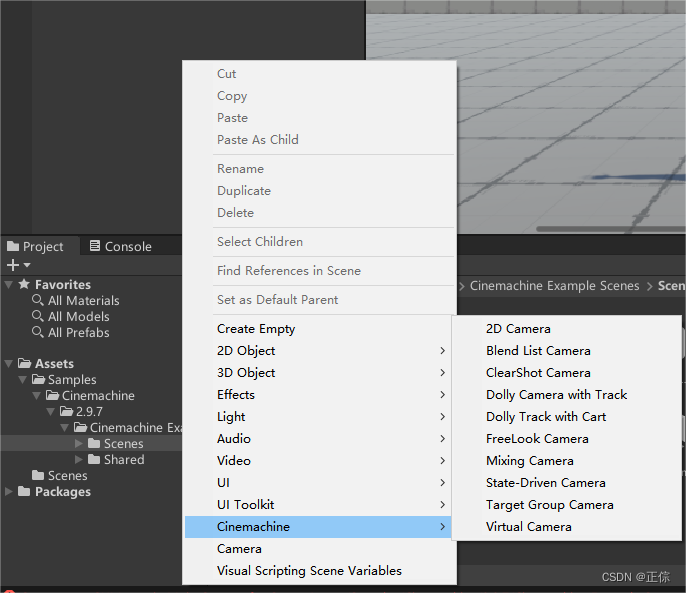This screenshot has height=593, width=686.
Task: Open the Project tab
Action: (40, 246)
